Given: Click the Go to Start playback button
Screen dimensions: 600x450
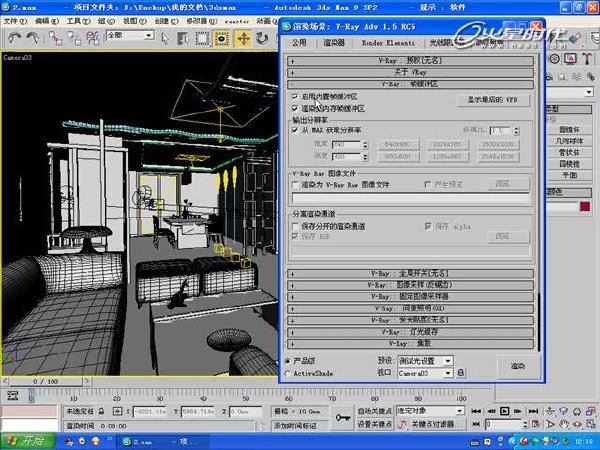Looking at the screenshot, I should click(476, 411).
